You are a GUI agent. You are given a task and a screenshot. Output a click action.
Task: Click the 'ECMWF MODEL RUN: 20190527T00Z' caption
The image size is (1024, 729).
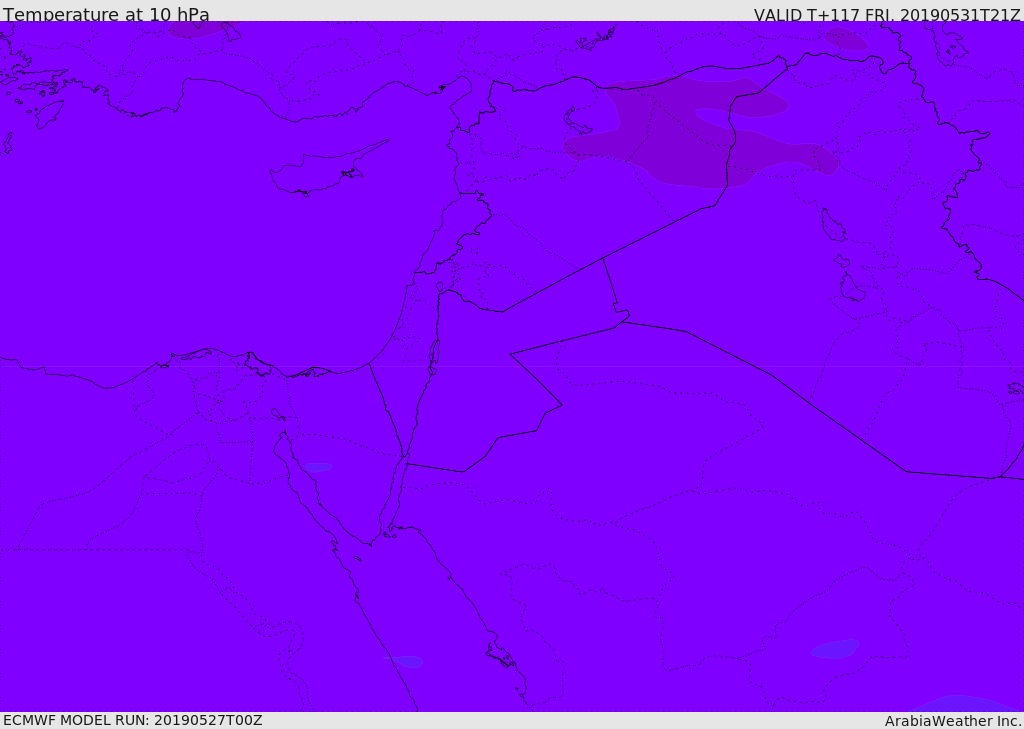pos(133,720)
